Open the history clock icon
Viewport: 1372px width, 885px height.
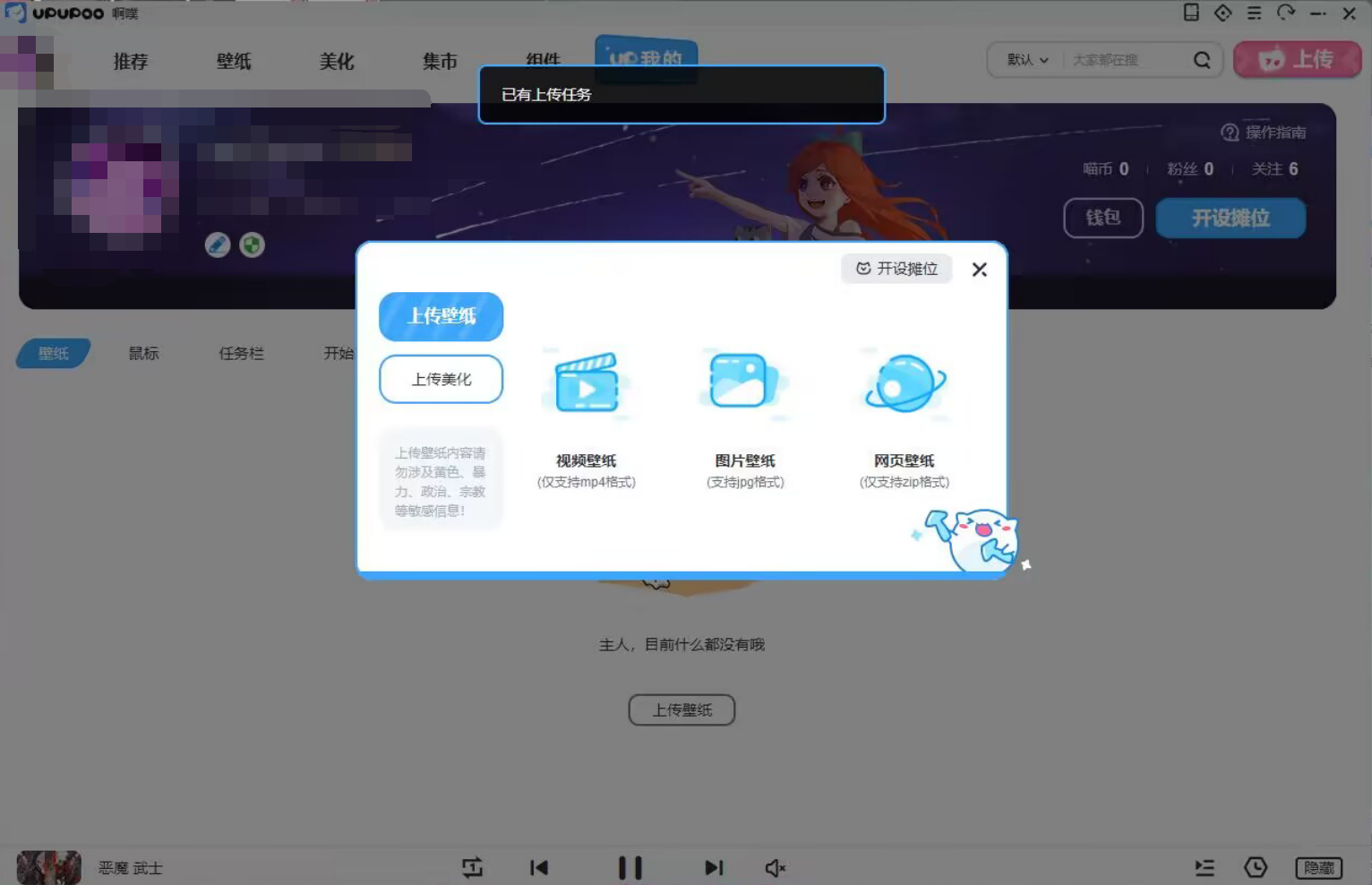[1256, 867]
